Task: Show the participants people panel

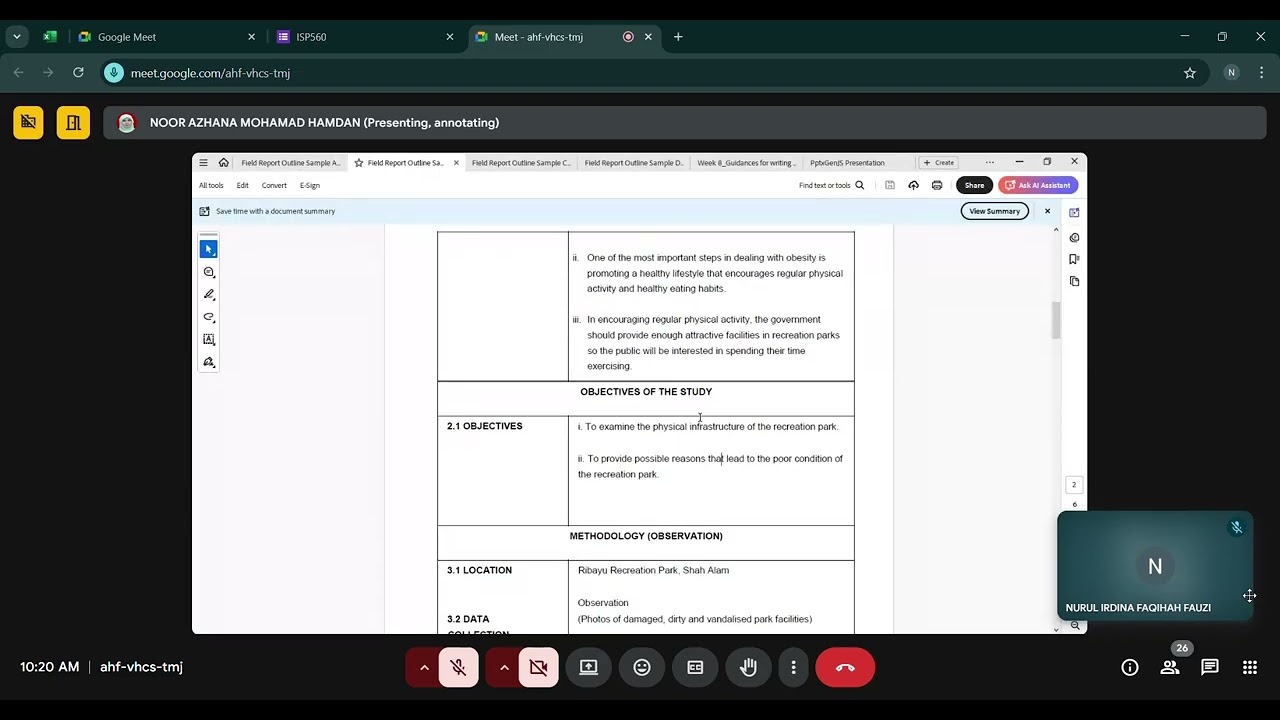Action: pyautogui.click(x=1169, y=667)
